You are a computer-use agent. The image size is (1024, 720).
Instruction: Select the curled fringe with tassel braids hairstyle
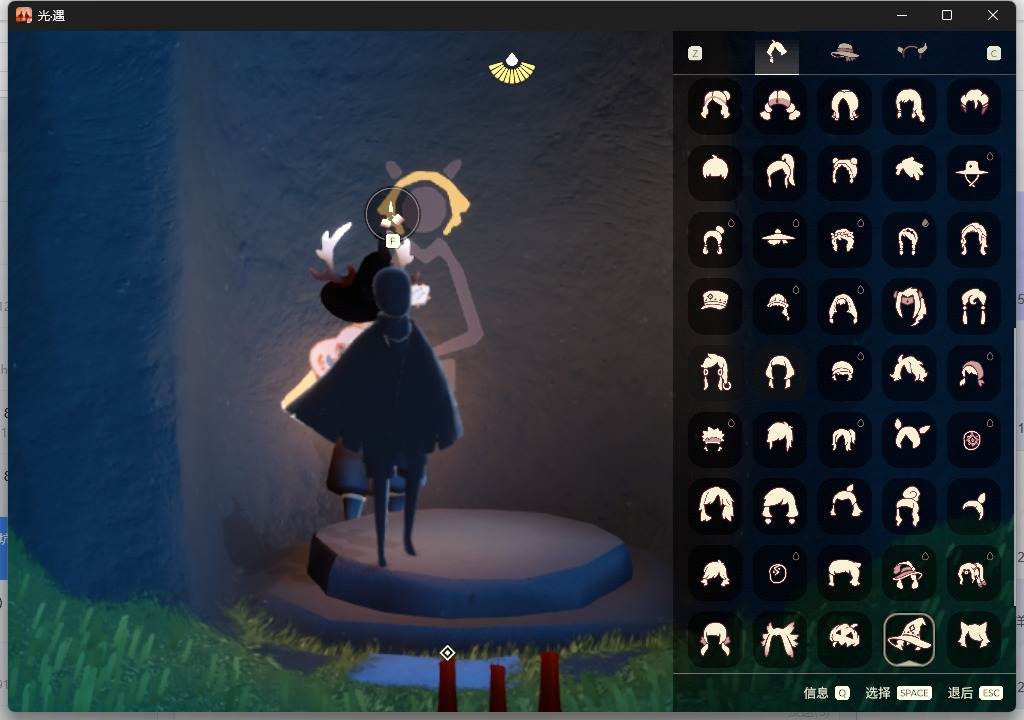click(973, 306)
